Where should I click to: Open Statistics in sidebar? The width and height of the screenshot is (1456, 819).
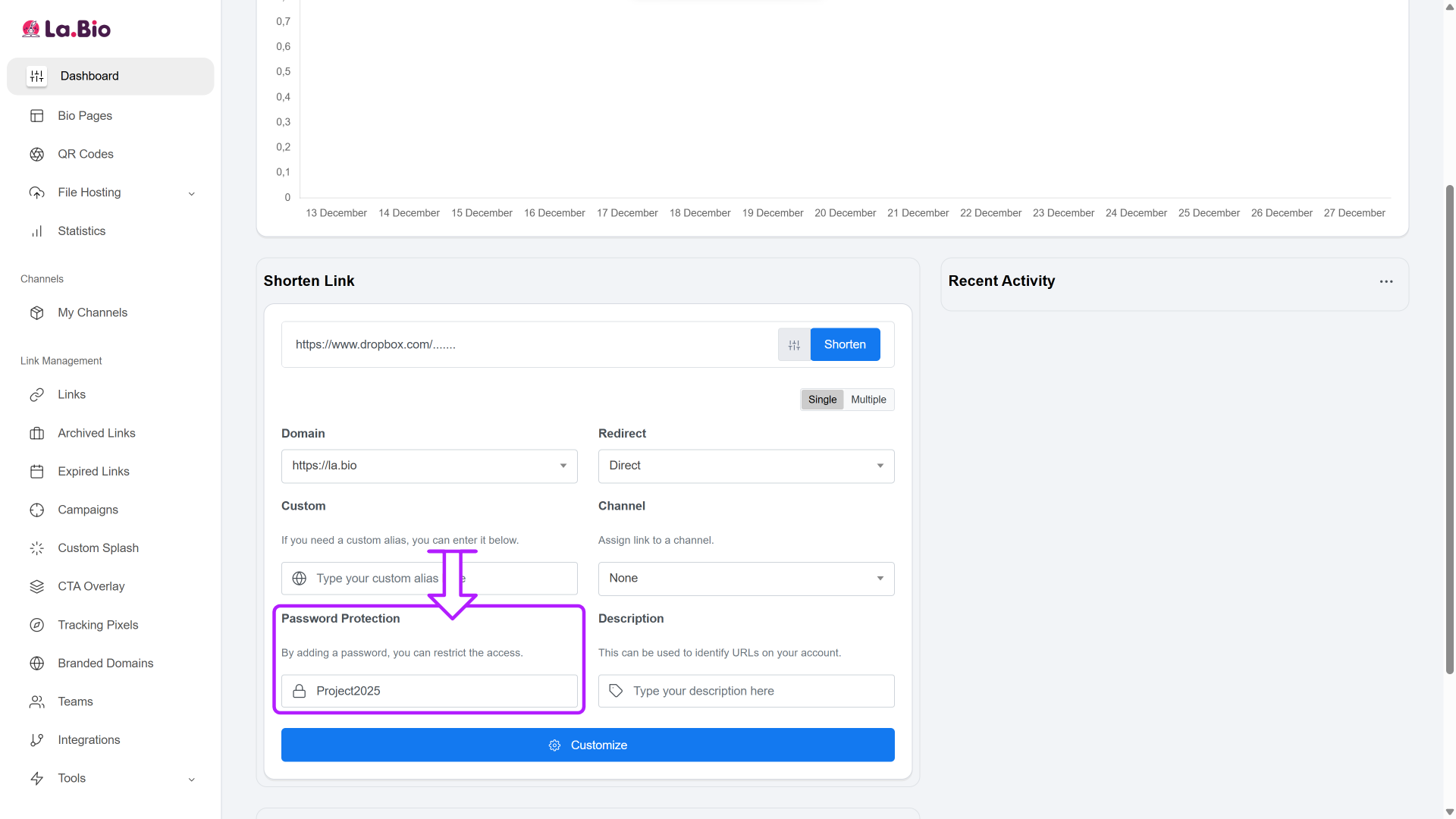click(81, 231)
